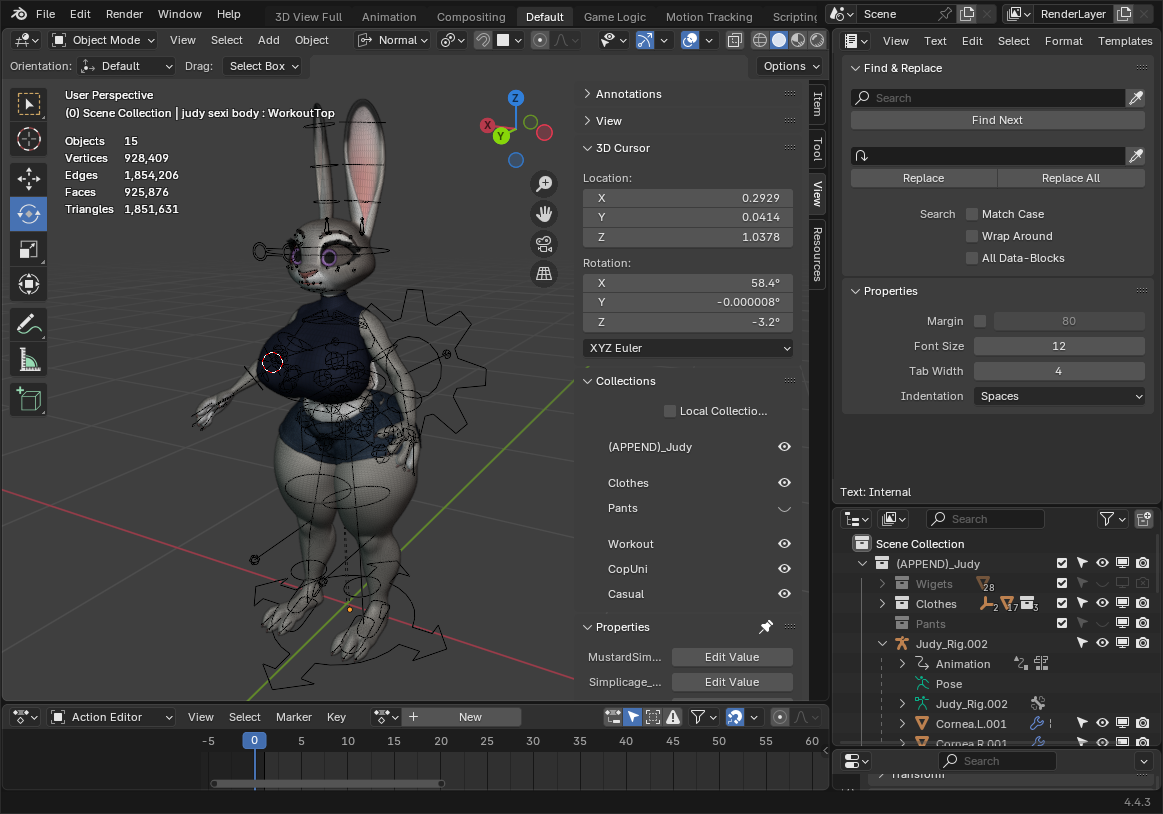Open the Marker menu in Action Editor

coord(294,717)
